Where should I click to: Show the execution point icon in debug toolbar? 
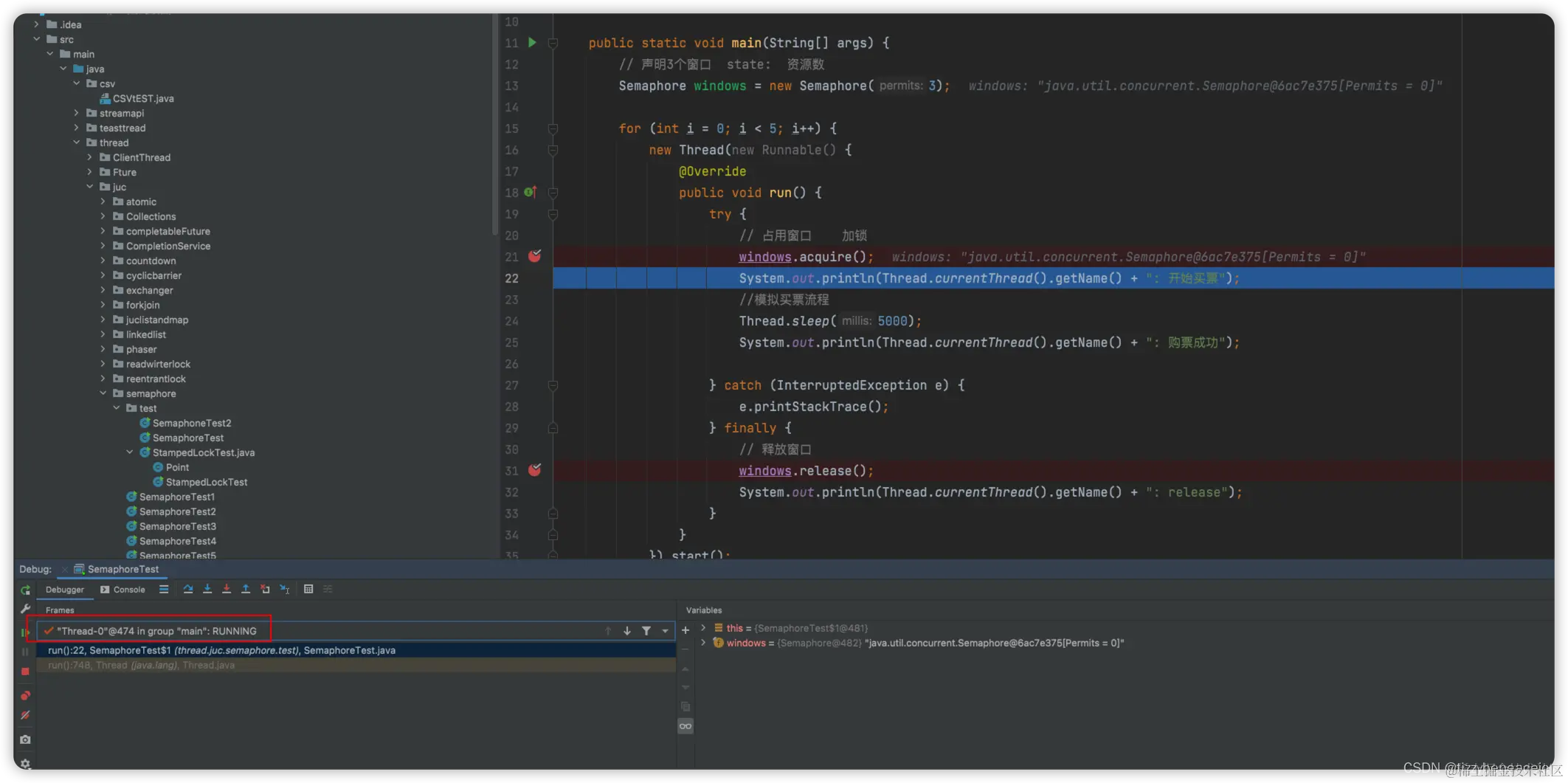(164, 589)
